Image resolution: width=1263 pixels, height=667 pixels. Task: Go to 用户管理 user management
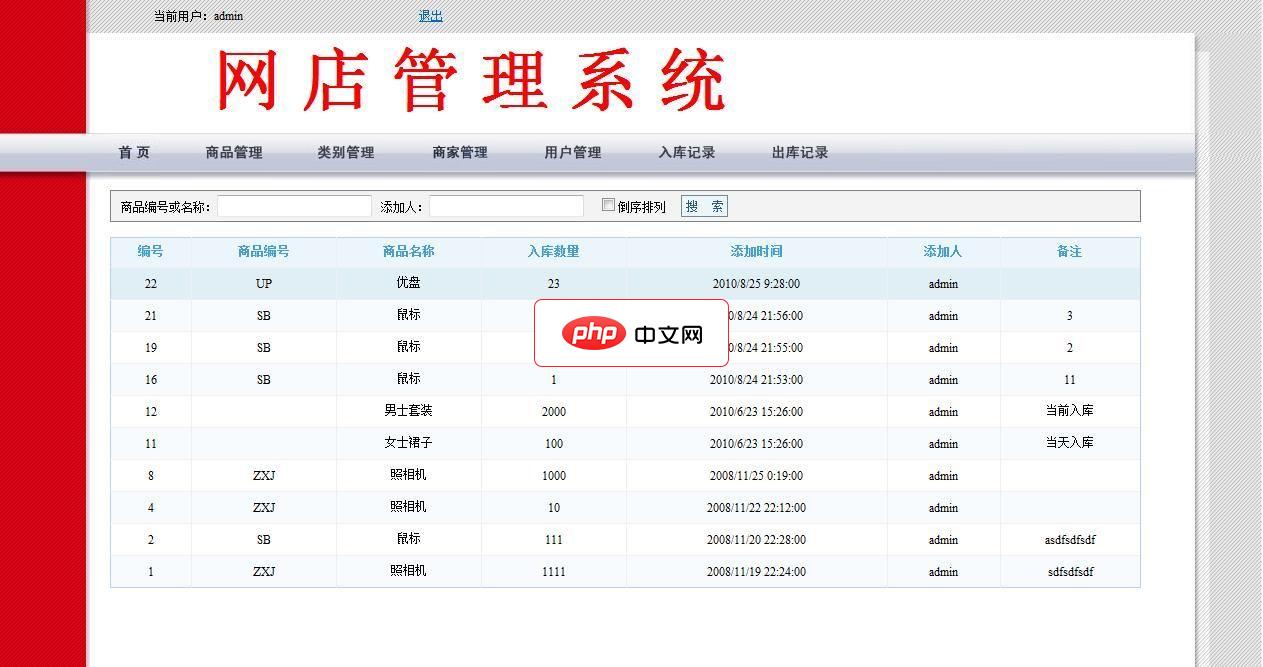pyautogui.click(x=572, y=152)
